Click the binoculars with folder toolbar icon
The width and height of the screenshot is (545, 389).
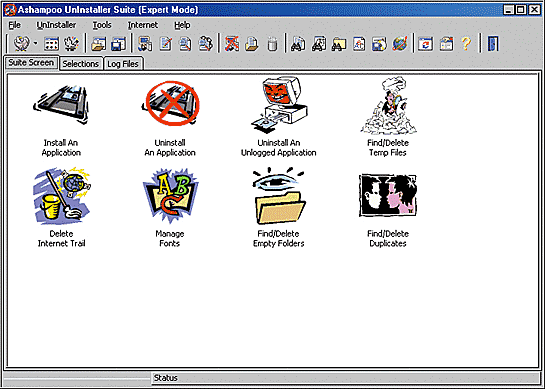pyautogui.click(x=339, y=44)
